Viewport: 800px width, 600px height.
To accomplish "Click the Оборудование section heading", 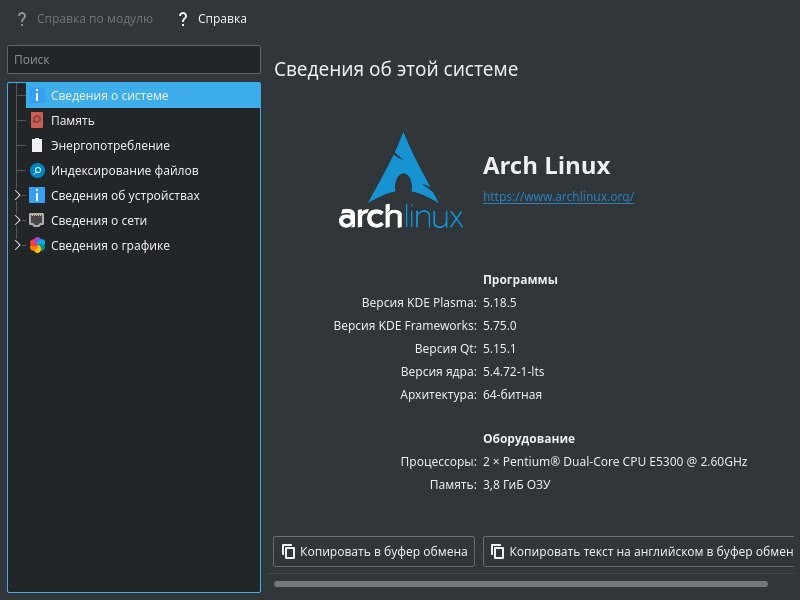I will point(529,438).
